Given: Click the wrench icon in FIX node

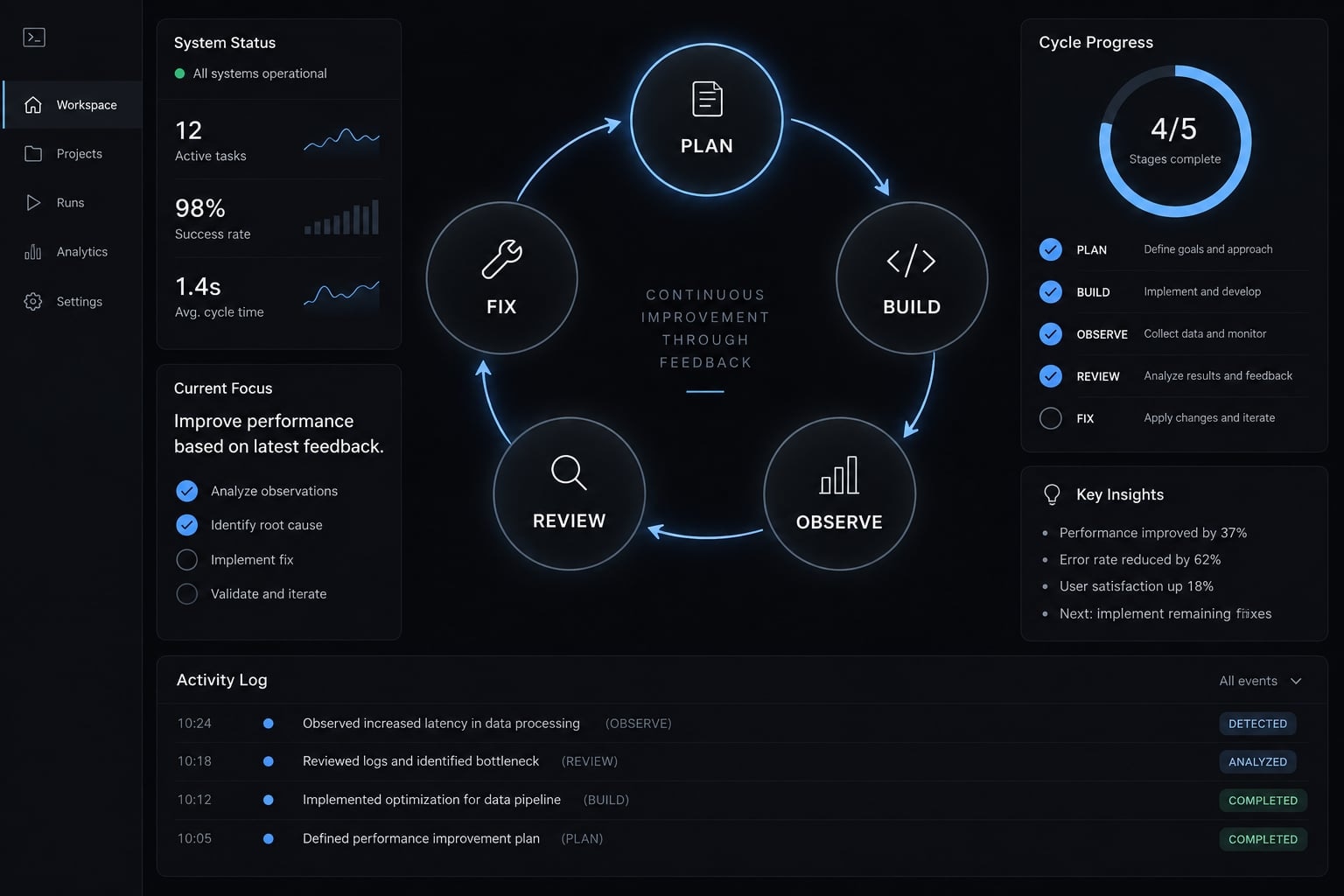Looking at the screenshot, I should click(501, 259).
